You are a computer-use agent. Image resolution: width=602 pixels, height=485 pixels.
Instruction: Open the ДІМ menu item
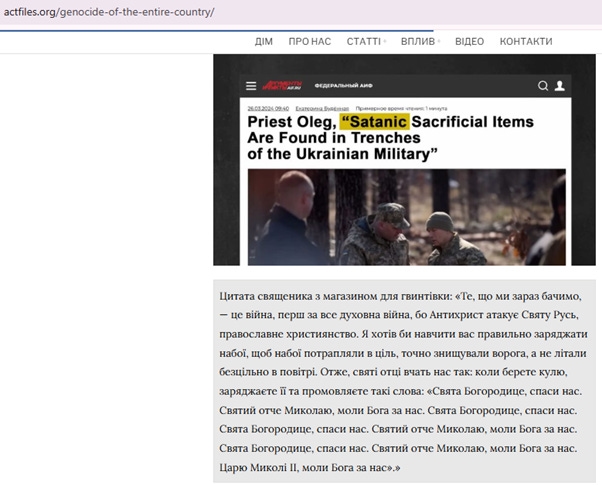click(264, 41)
